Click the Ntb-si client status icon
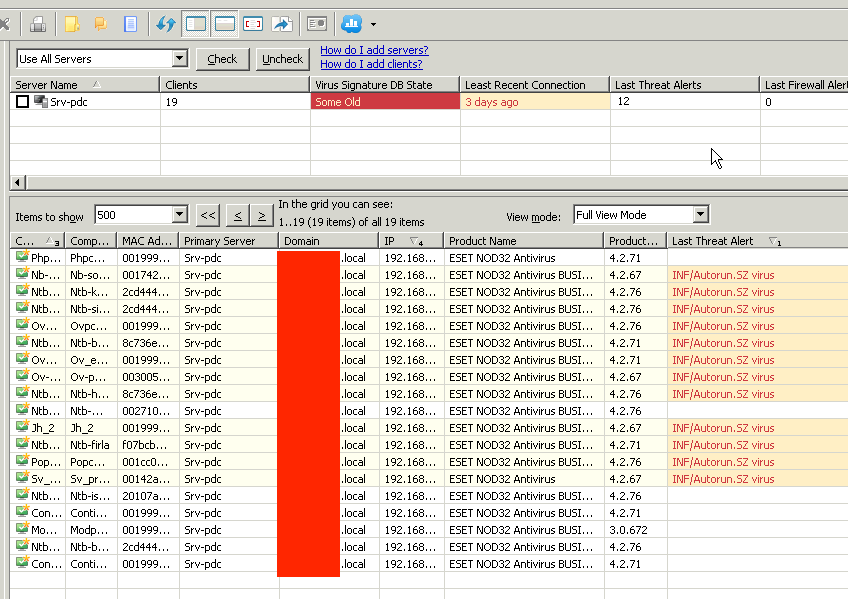 22,308
